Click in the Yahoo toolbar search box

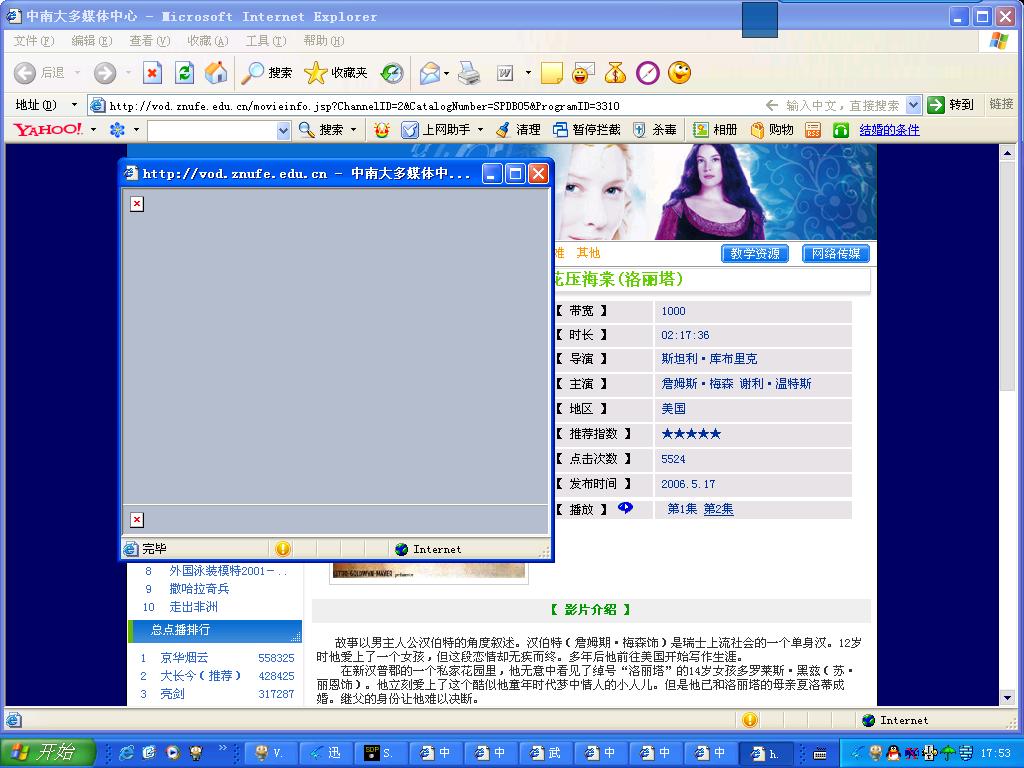212,131
